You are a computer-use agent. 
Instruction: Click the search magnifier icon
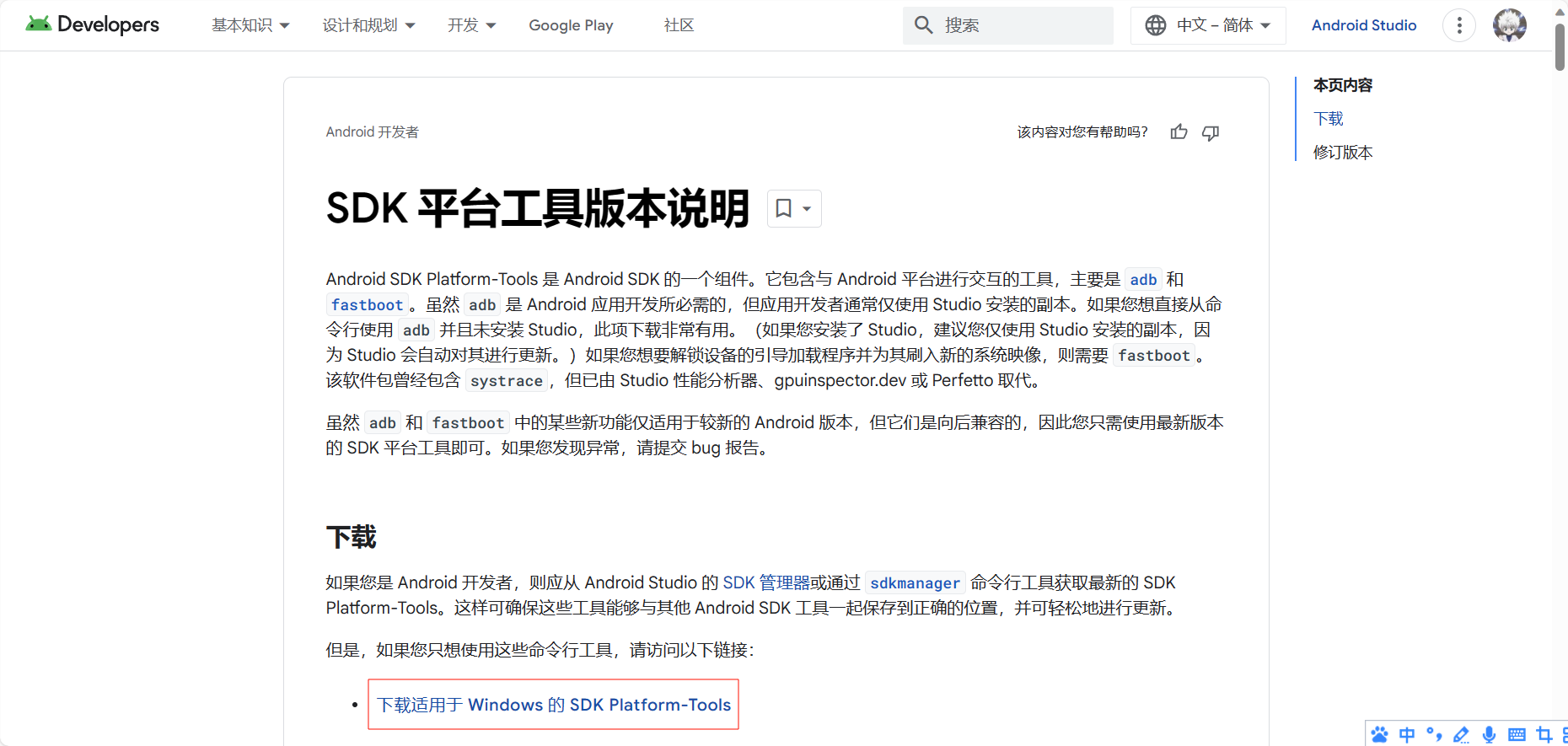click(x=923, y=25)
